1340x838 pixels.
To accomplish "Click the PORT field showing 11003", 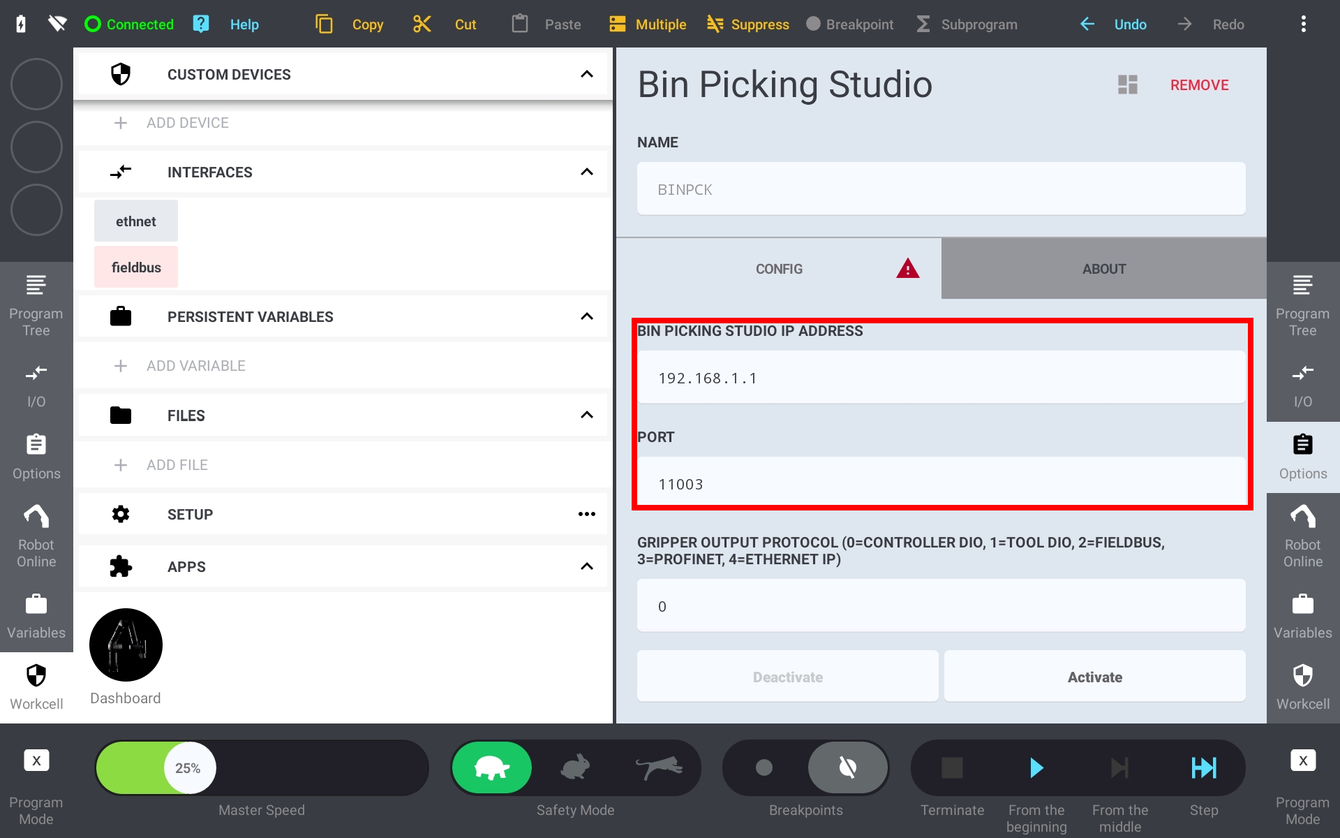I will [x=941, y=484].
